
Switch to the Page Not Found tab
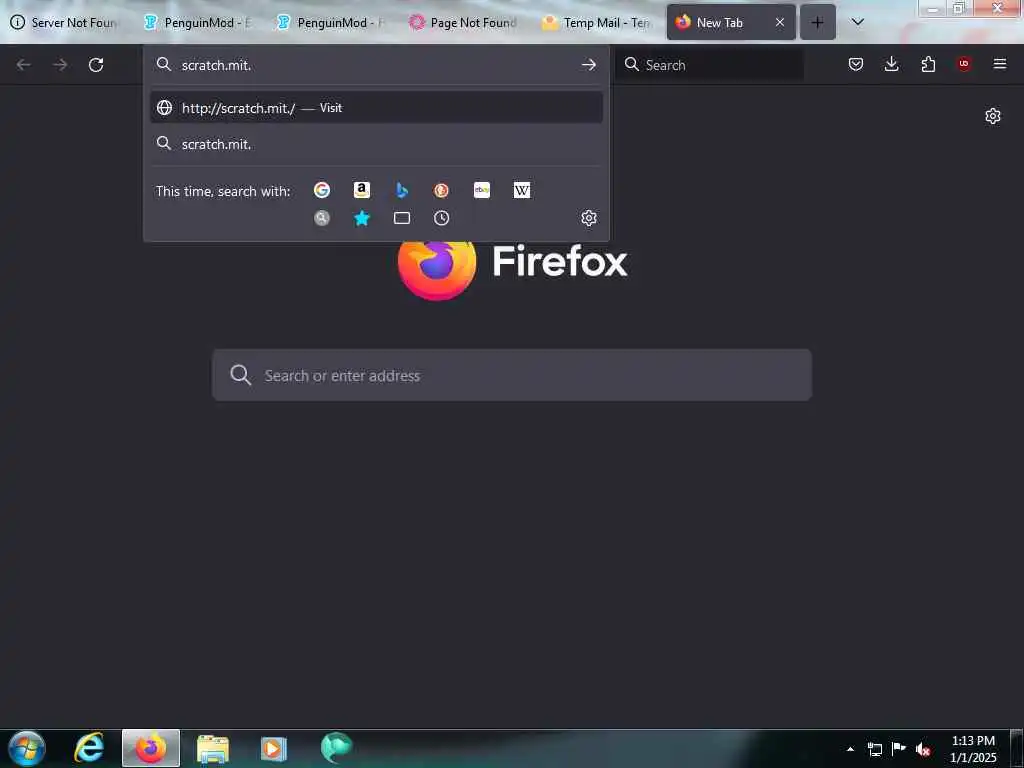click(x=465, y=22)
